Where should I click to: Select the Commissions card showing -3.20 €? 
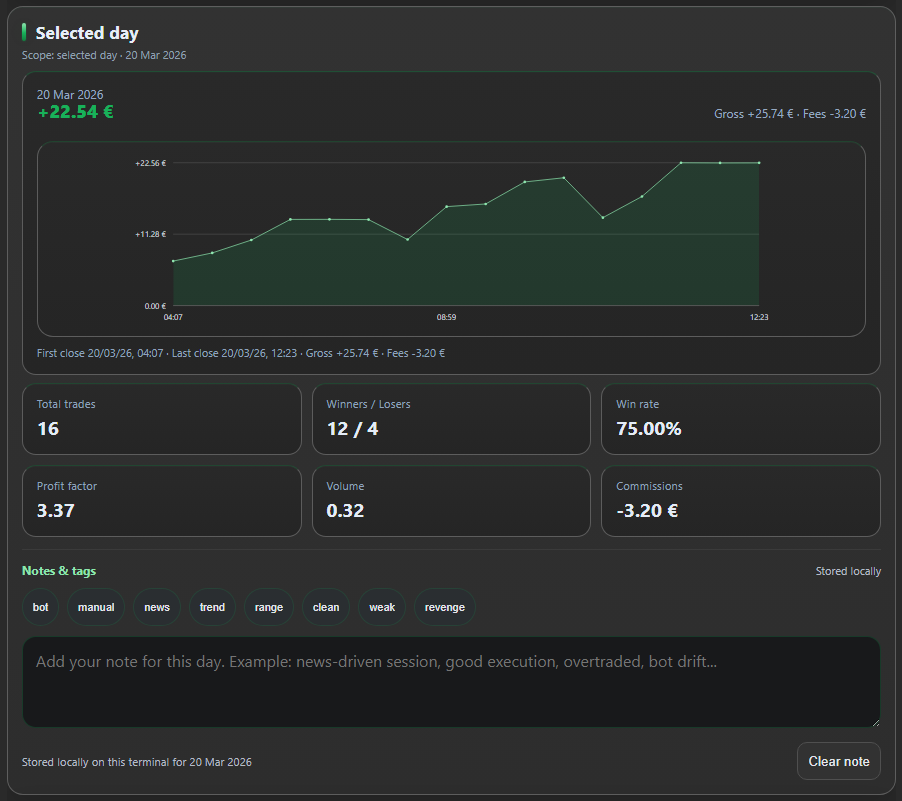(x=740, y=500)
